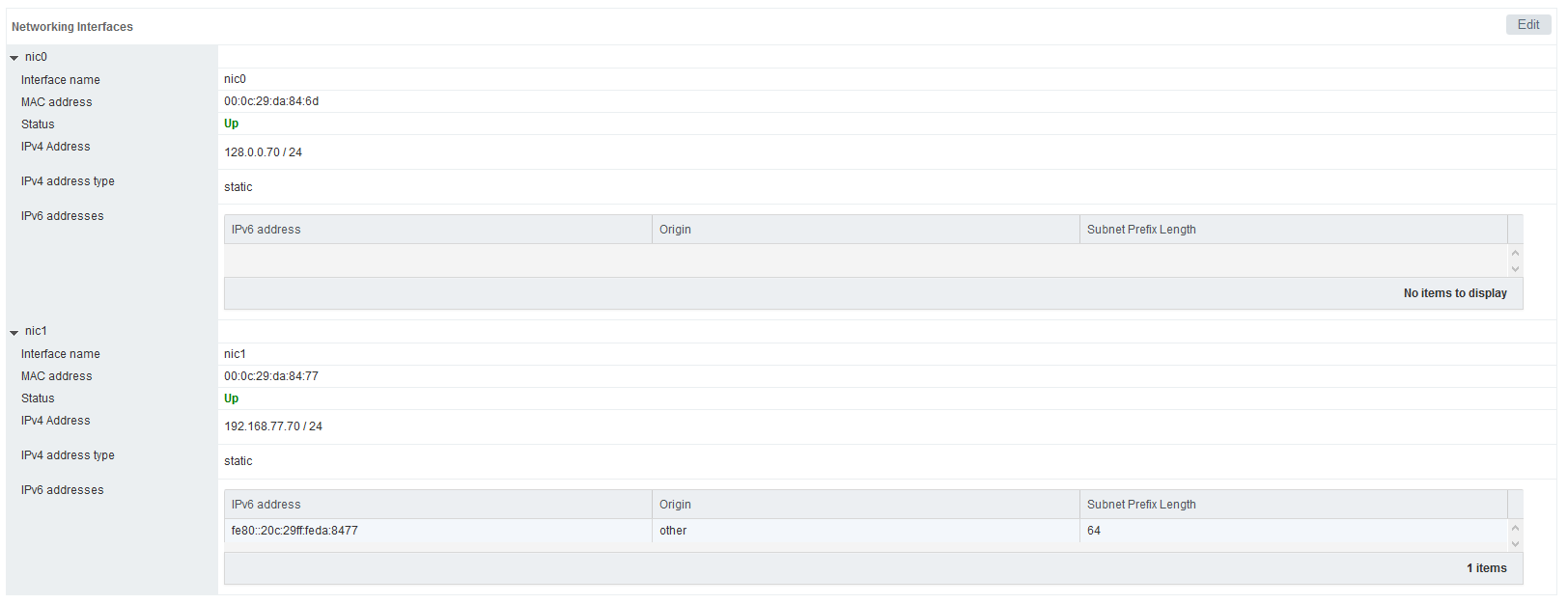Select the MAC address value of nic1
Image resolution: width=1568 pixels, height=604 pixels.
(x=271, y=375)
